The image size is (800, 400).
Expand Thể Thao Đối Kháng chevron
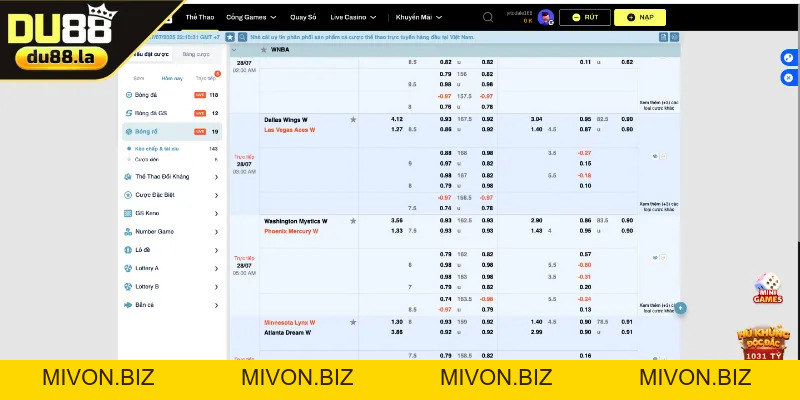pyautogui.click(x=216, y=177)
